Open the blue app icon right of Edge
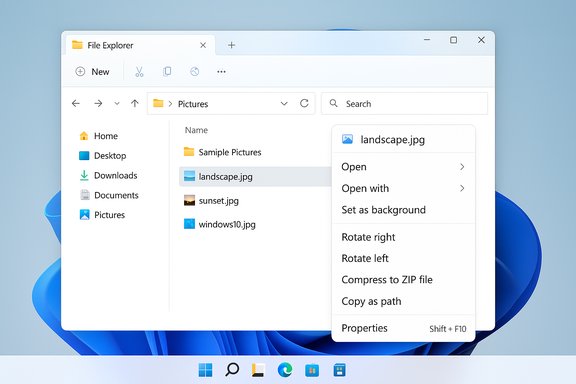The image size is (576, 384). coord(312,370)
